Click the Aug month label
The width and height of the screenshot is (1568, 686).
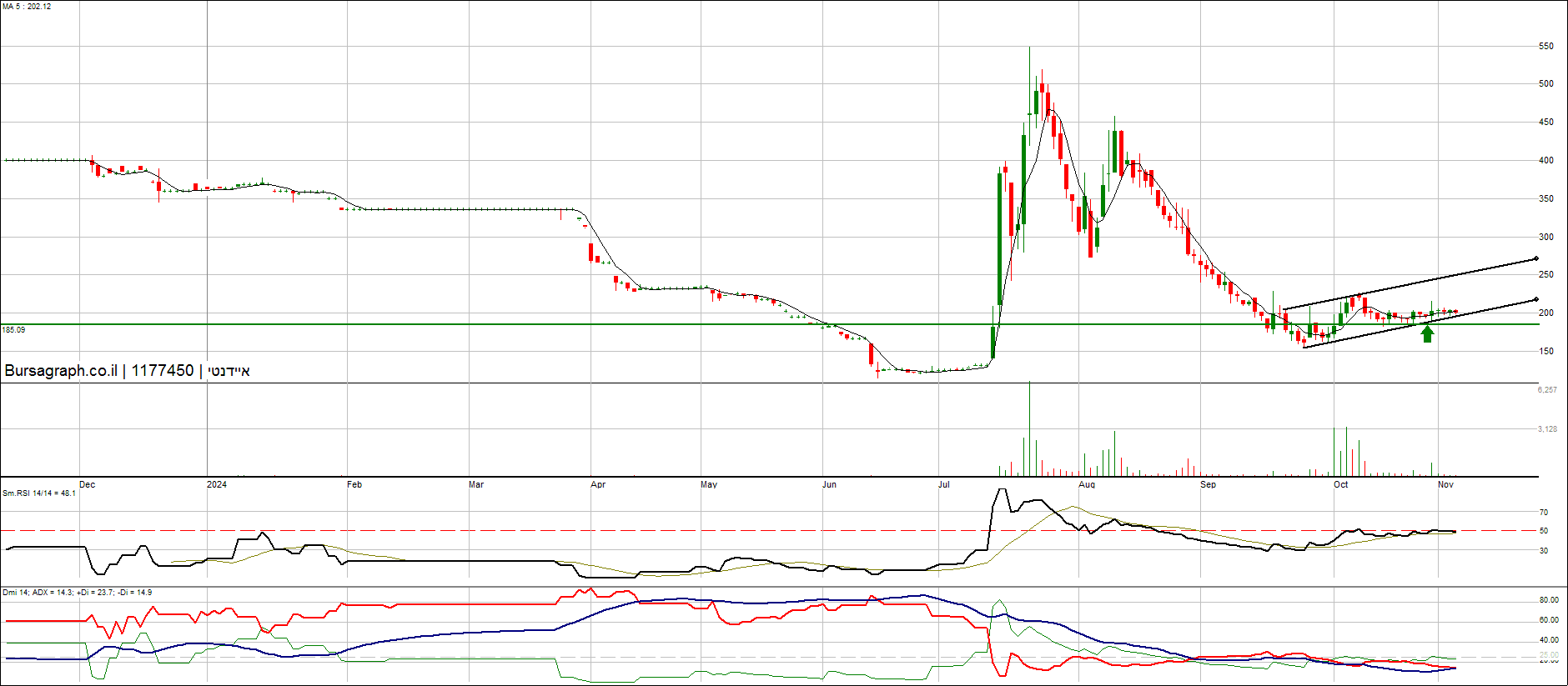pyautogui.click(x=1087, y=484)
